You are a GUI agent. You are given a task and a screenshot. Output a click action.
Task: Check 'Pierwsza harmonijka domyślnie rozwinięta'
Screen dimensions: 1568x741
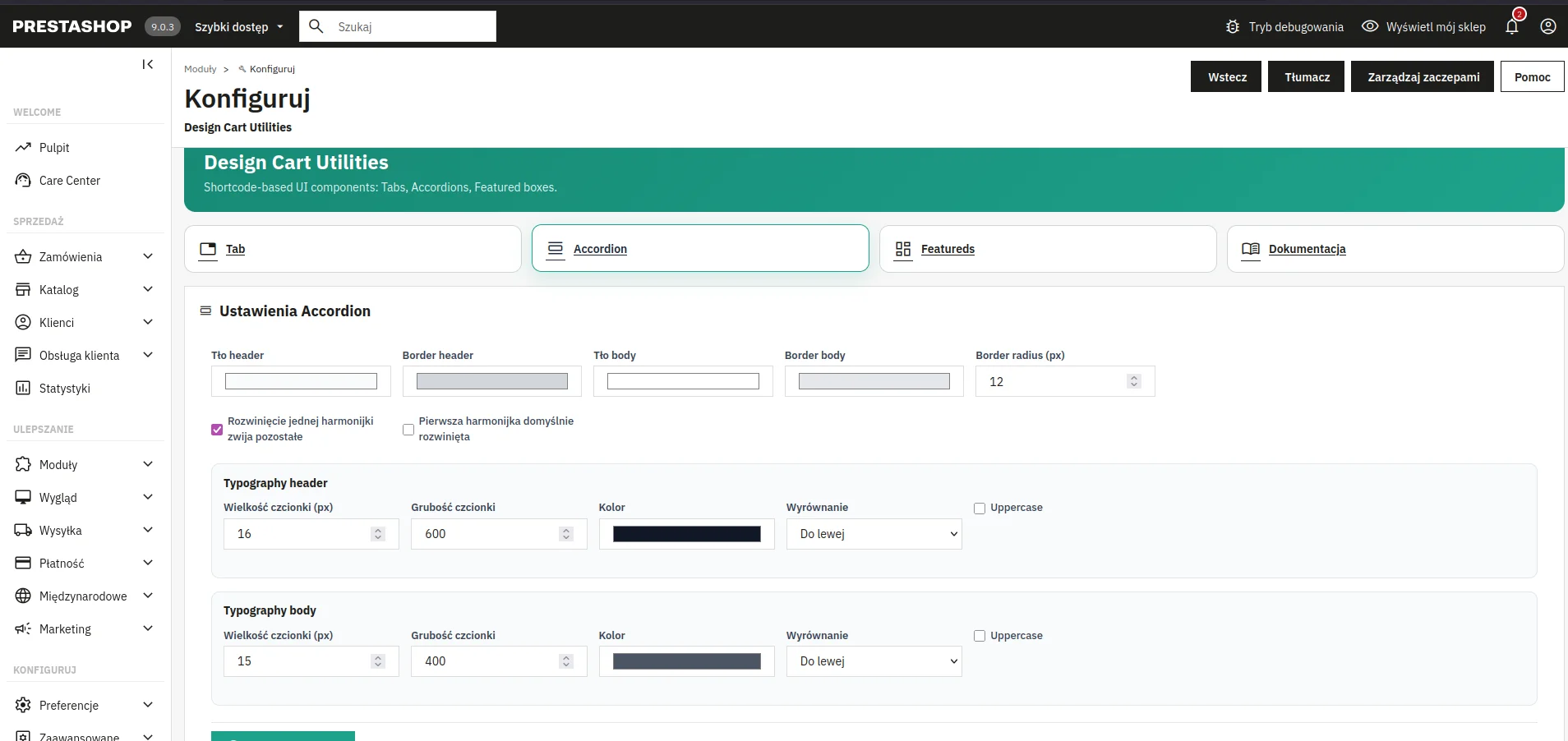408,430
